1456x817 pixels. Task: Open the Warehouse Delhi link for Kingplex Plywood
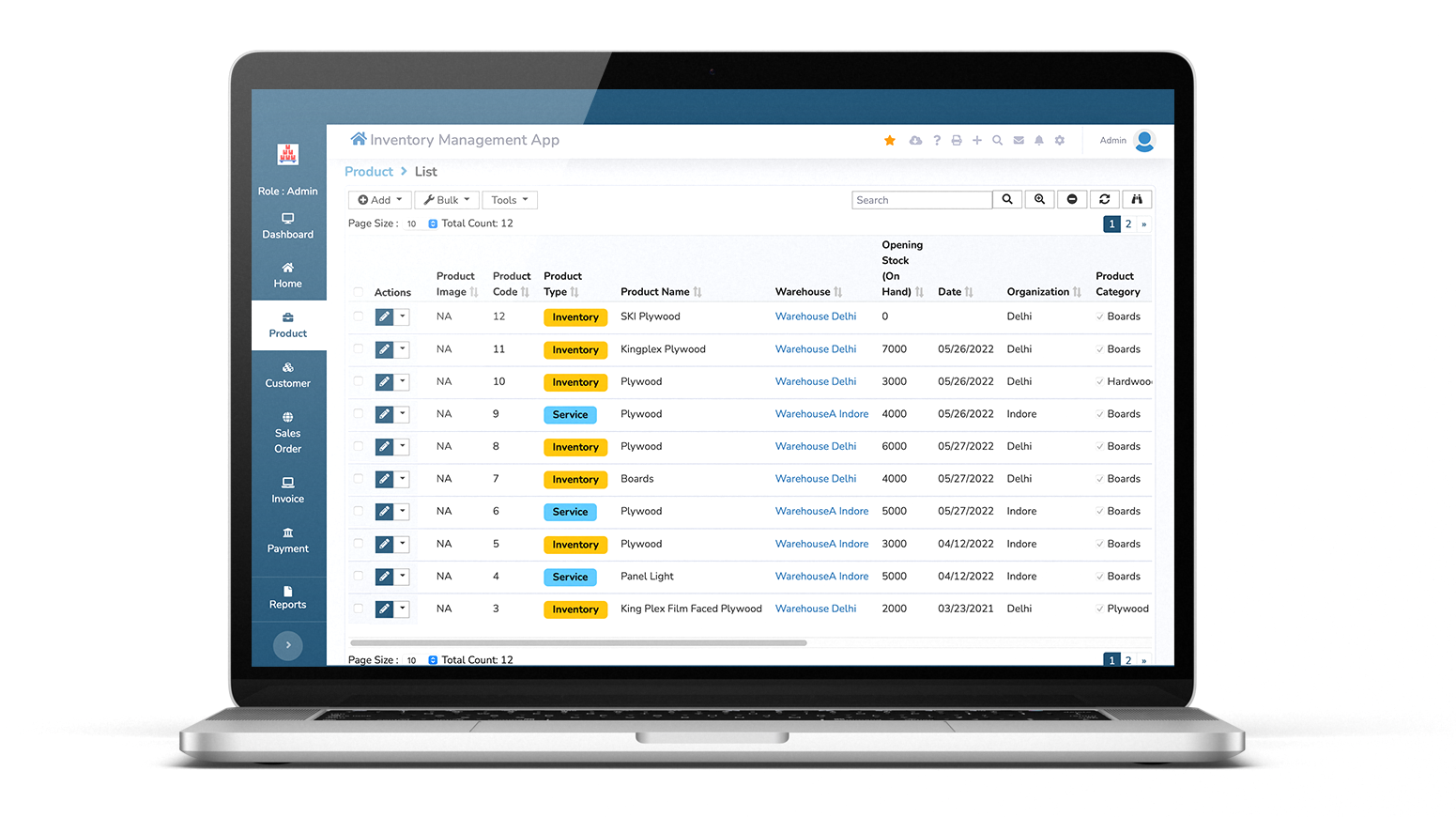pos(815,348)
